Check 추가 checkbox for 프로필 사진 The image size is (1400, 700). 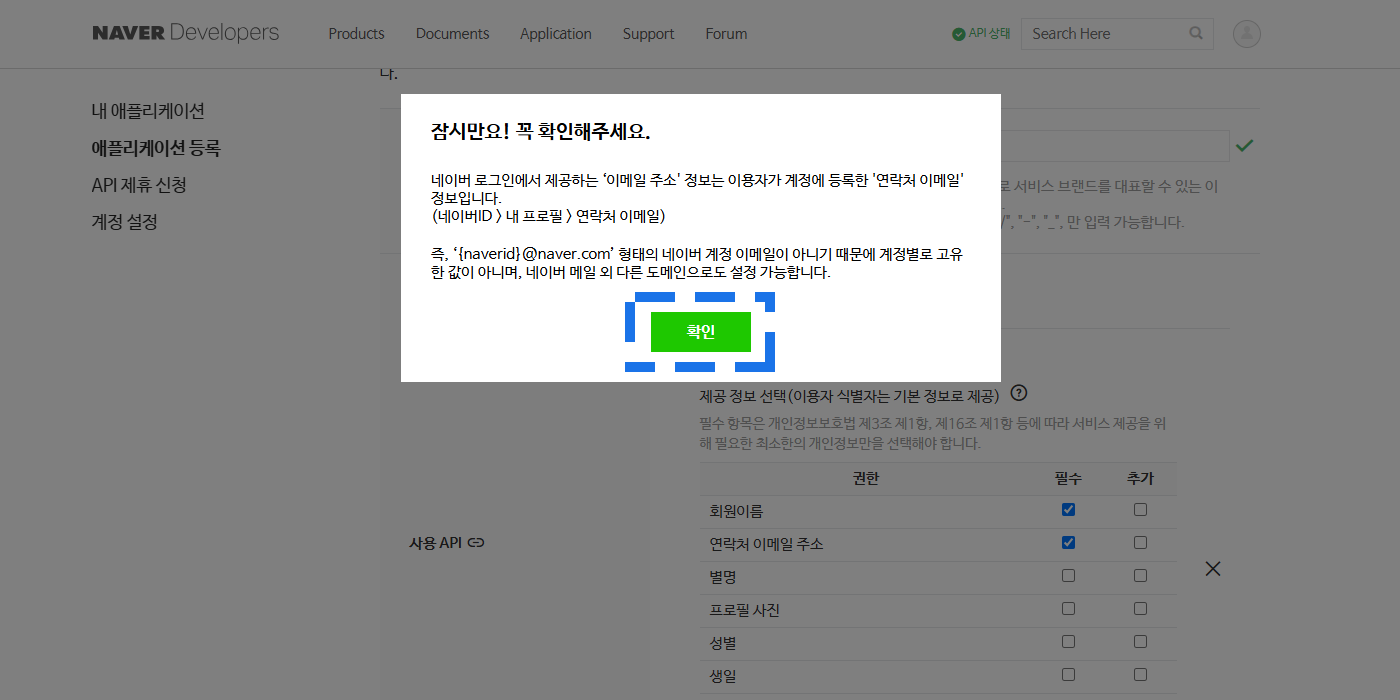[1140, 609]
